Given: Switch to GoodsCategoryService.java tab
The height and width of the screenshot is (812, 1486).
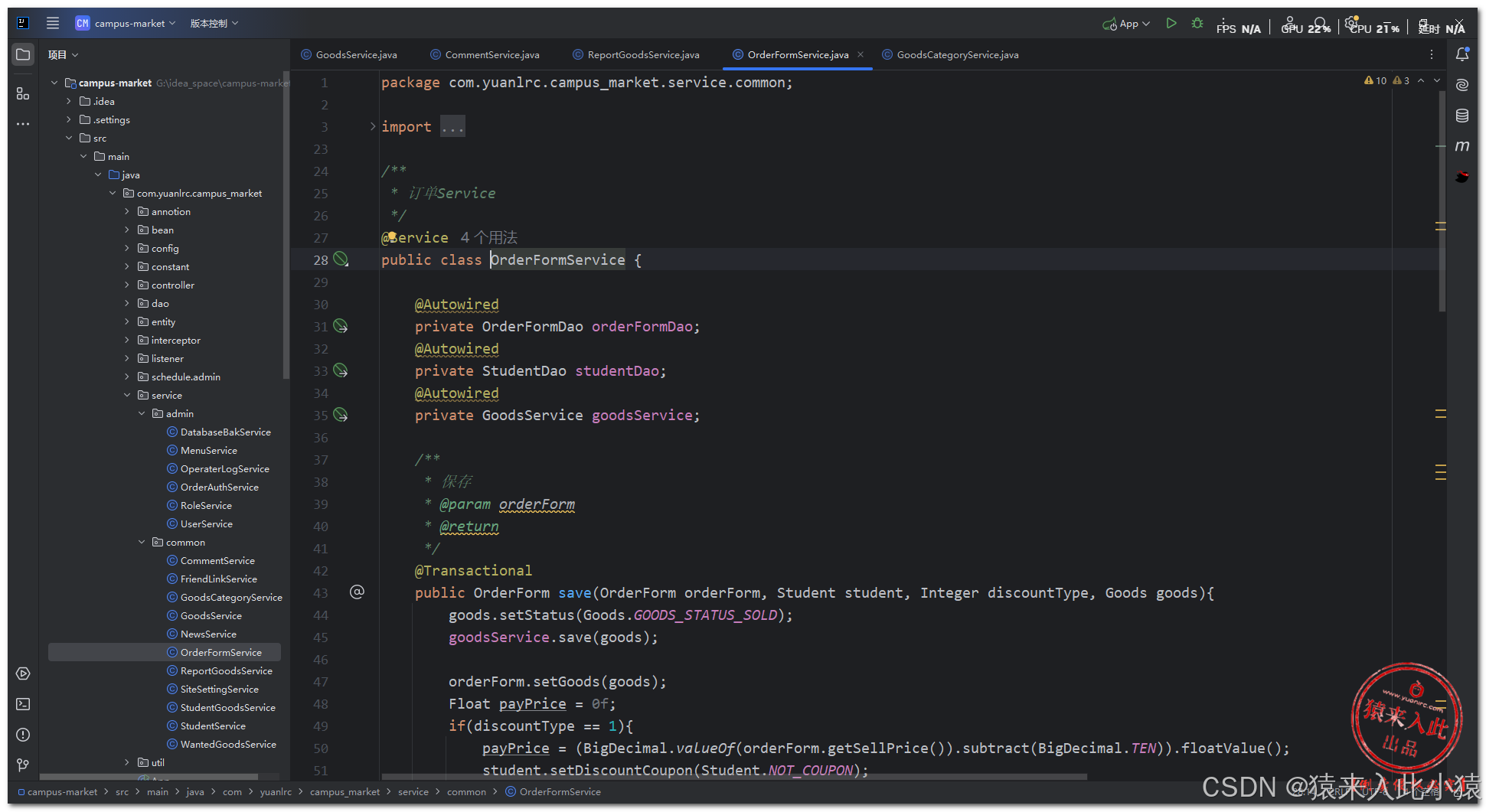Looking at the screenshot, I should click(x=951, y=54).
